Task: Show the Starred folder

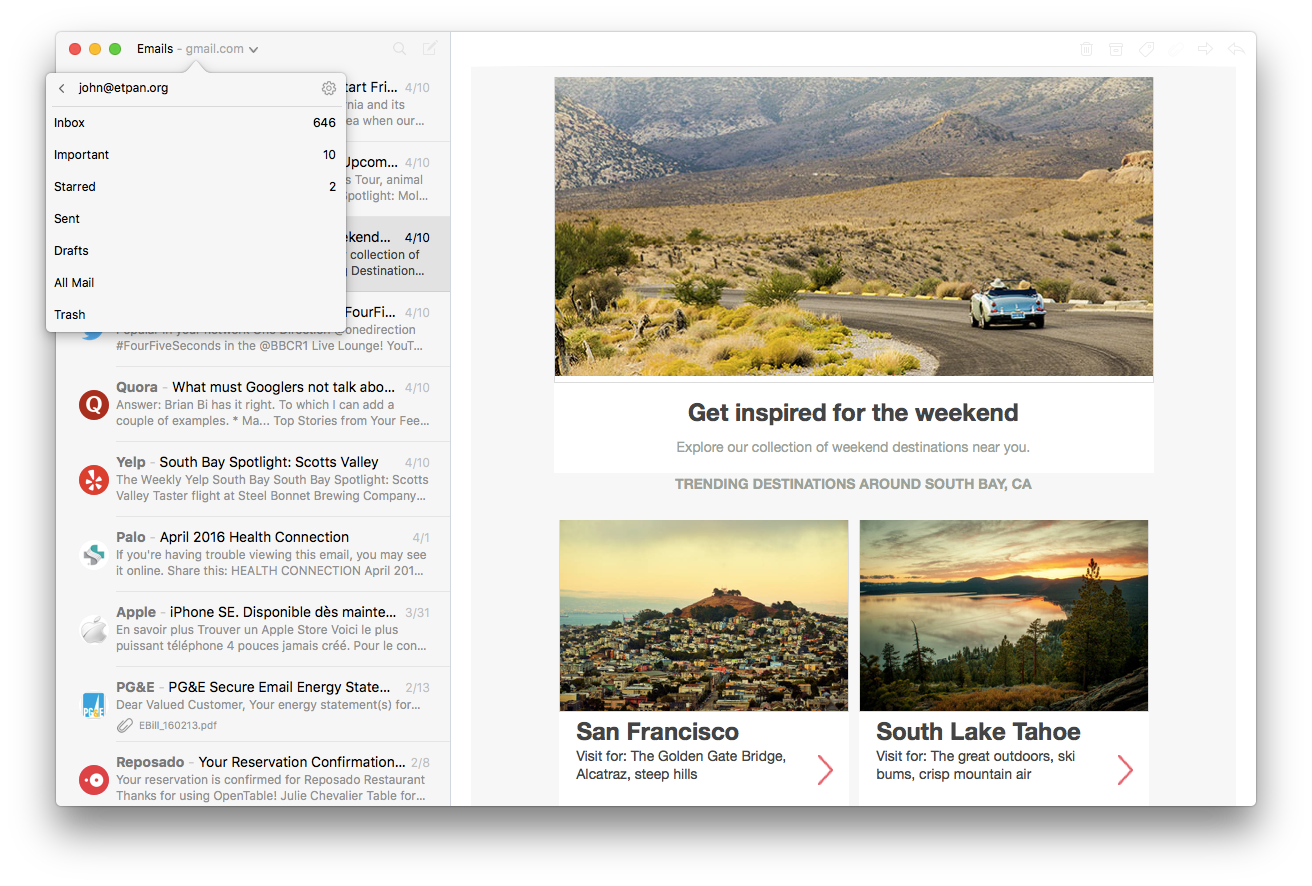Action: pos(196,187)
